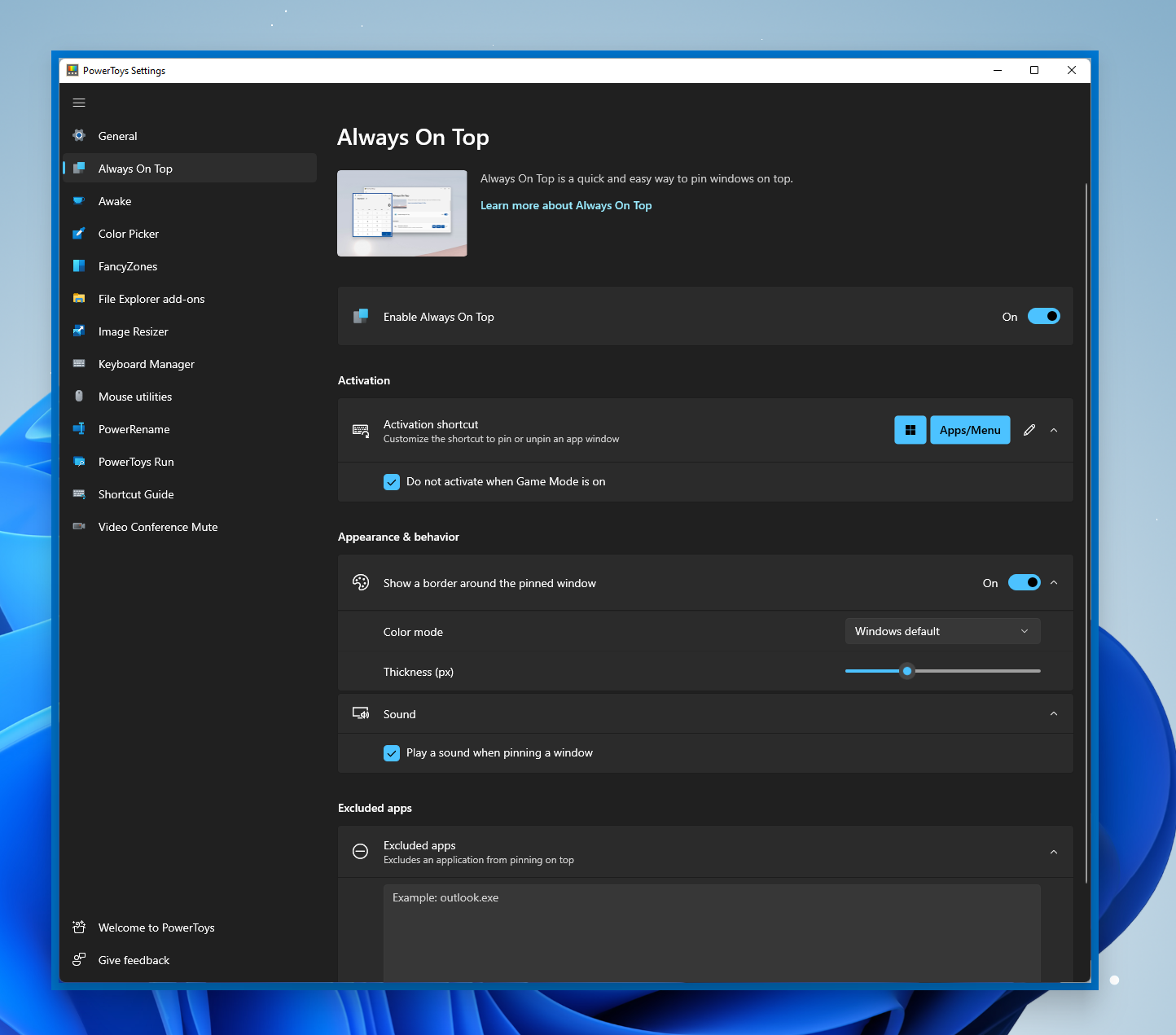Open Video Conference Mute via its icon
This screenshot has width=1176, height=1035.
click(79, 527)
